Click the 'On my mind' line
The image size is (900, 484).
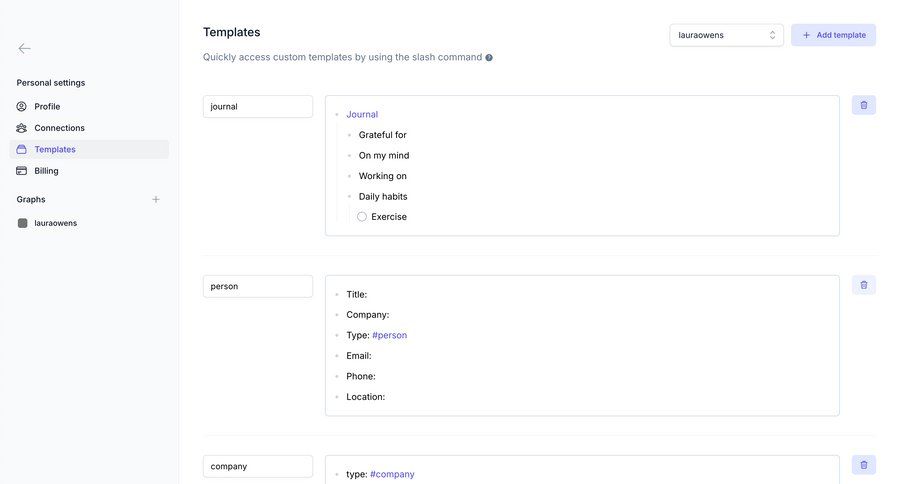383,156
